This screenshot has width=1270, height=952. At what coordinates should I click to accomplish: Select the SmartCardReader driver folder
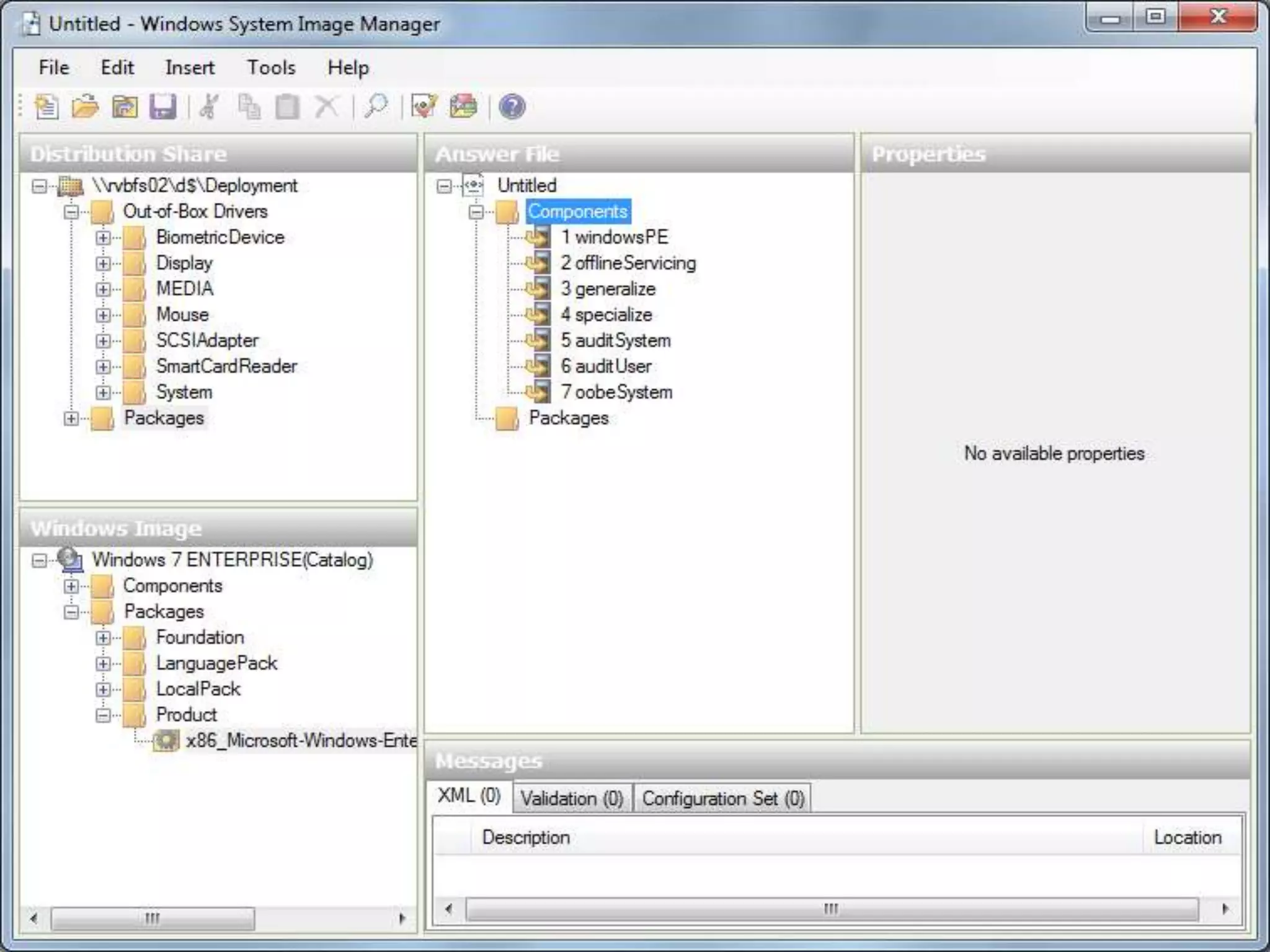click(226, 366)
